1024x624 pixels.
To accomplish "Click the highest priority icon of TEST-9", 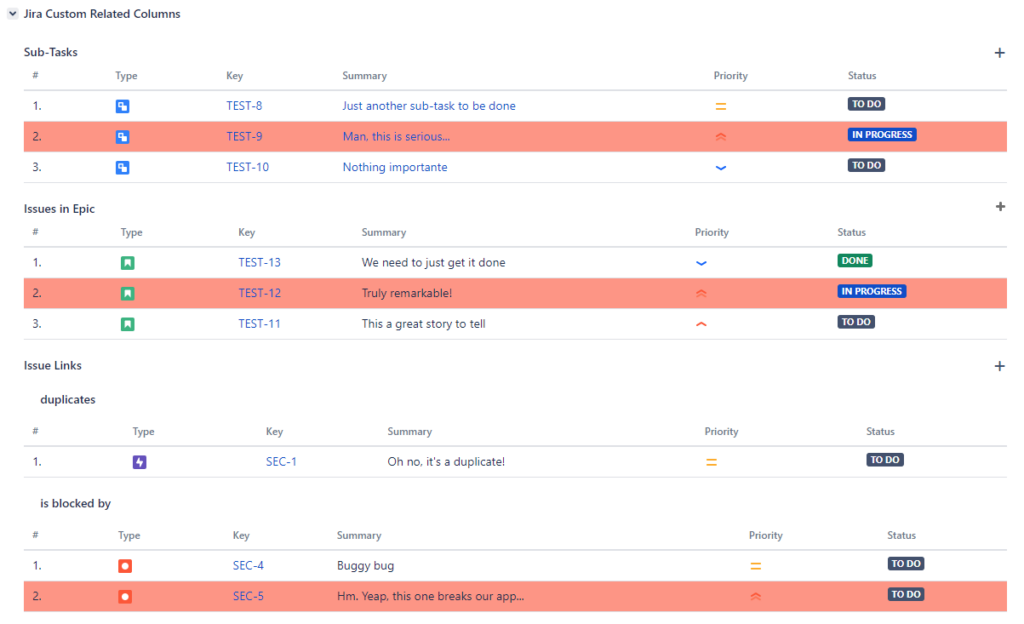I will tap(720, 137).
